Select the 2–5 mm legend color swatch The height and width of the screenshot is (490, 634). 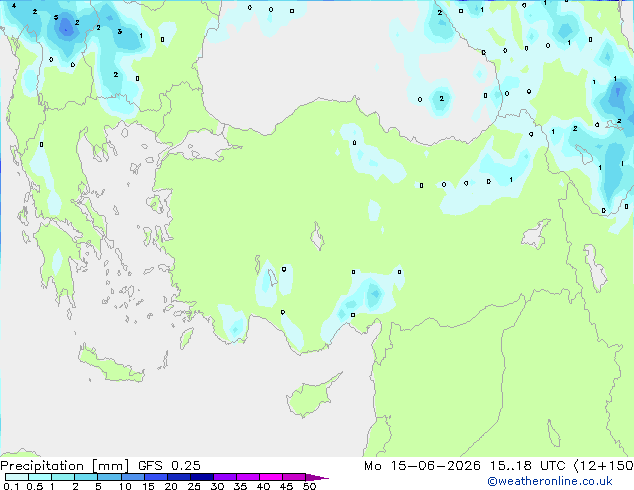point(86,477)
